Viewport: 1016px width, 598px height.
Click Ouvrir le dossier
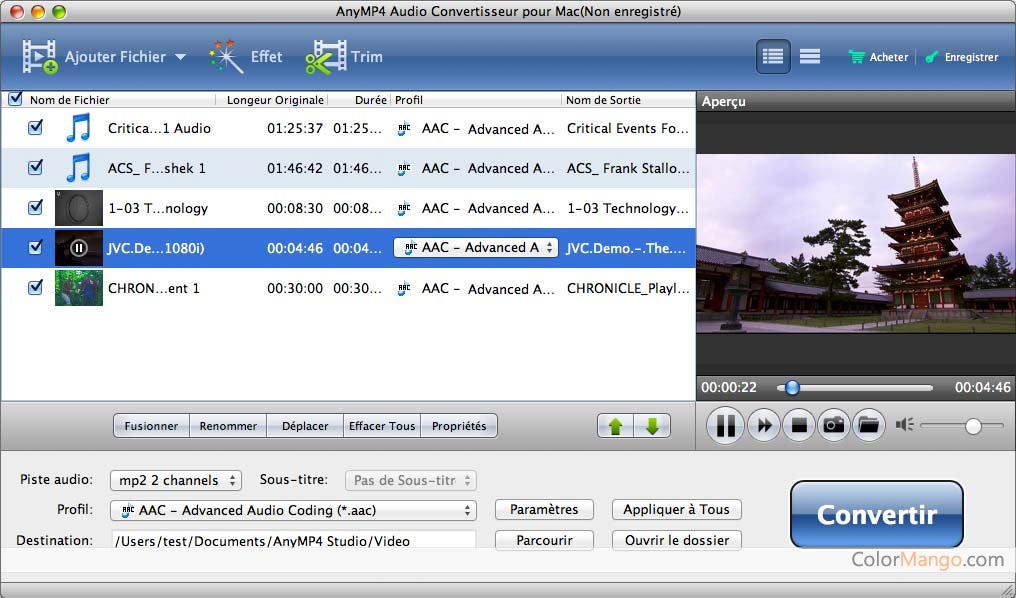pyautogui.click(x=676, y=540)
